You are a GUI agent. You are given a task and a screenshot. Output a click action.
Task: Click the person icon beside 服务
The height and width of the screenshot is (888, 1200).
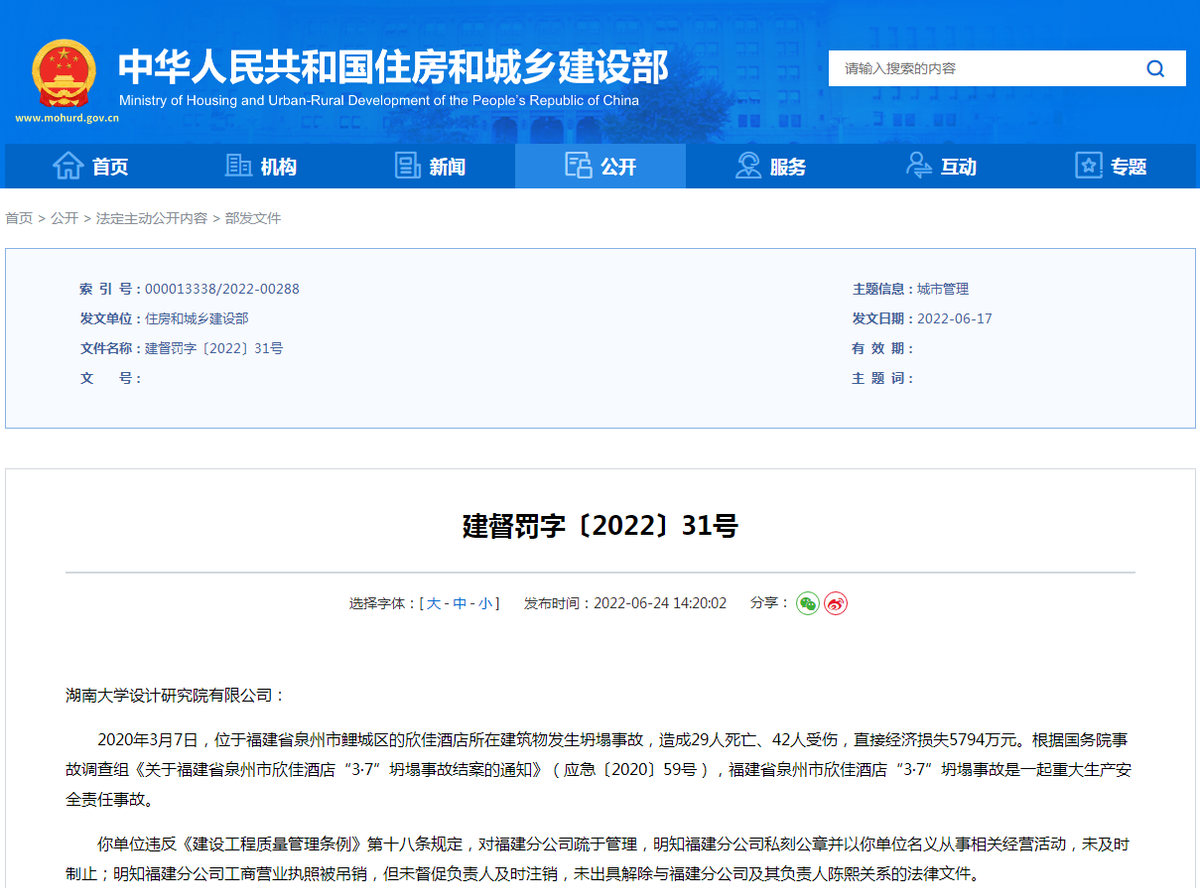click(747, 166)
